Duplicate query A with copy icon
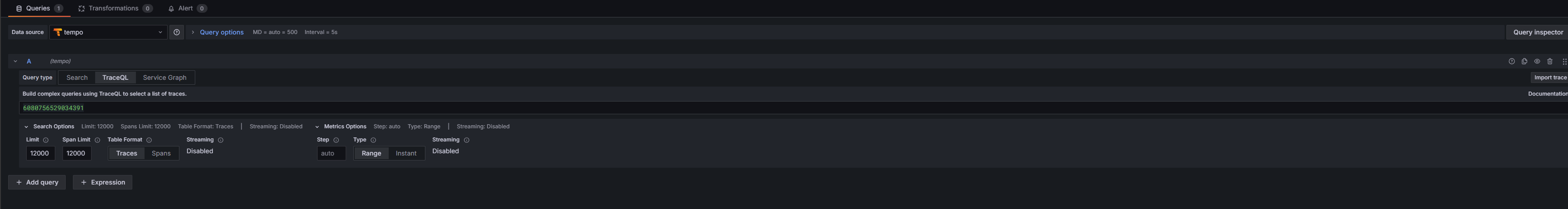 [x=1524, y=62]
